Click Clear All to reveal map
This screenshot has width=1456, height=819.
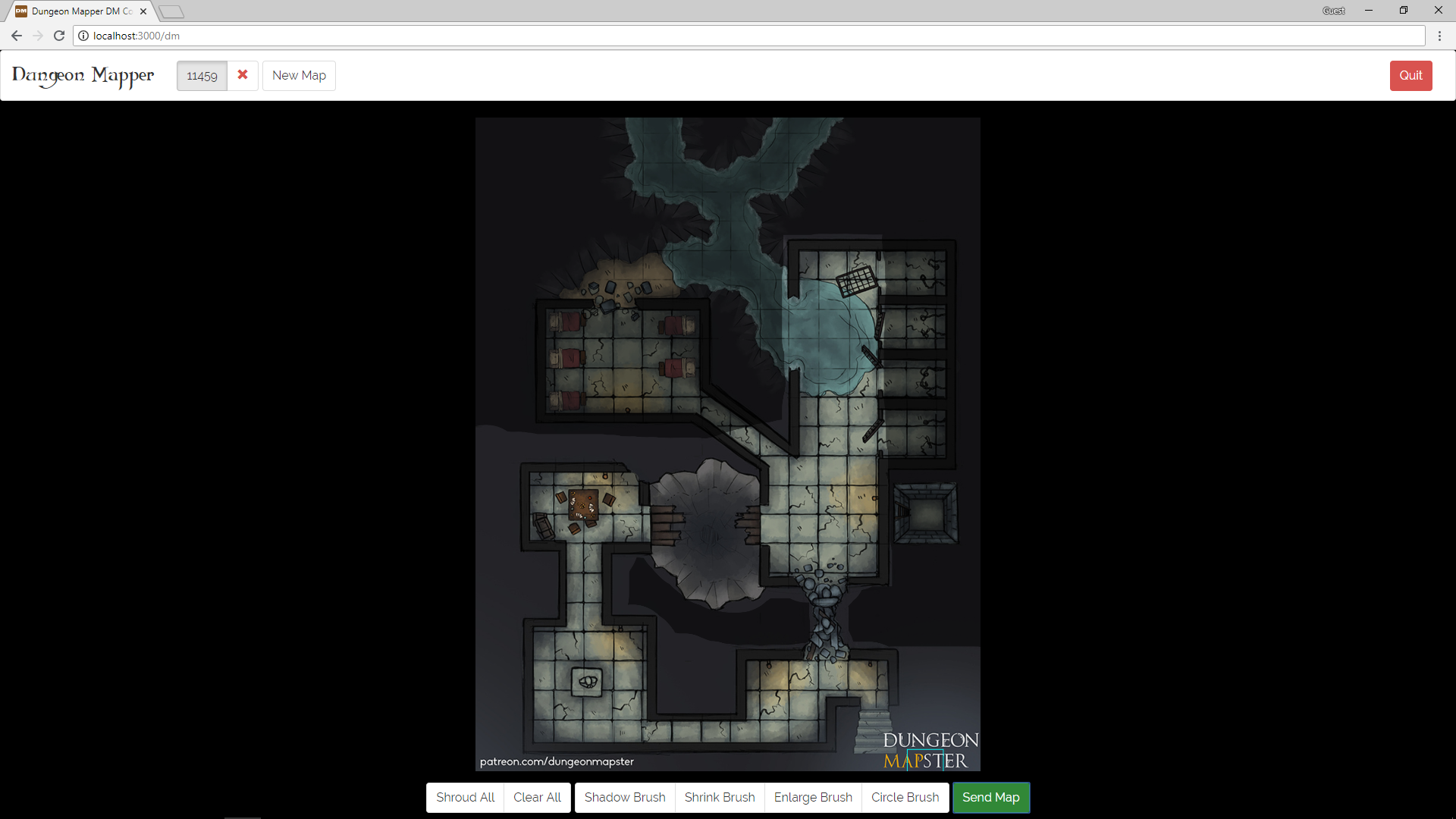(537, 797)
